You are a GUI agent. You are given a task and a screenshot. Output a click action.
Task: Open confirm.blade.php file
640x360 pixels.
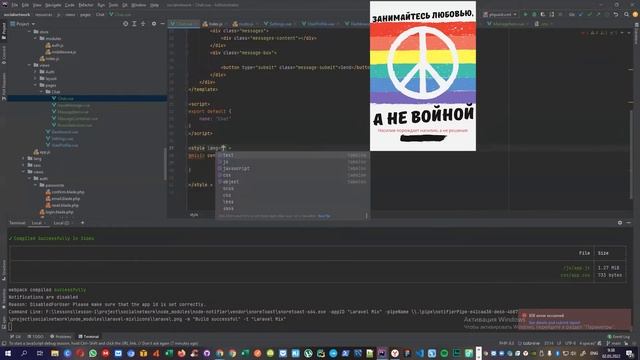click(x=65, y=192)
